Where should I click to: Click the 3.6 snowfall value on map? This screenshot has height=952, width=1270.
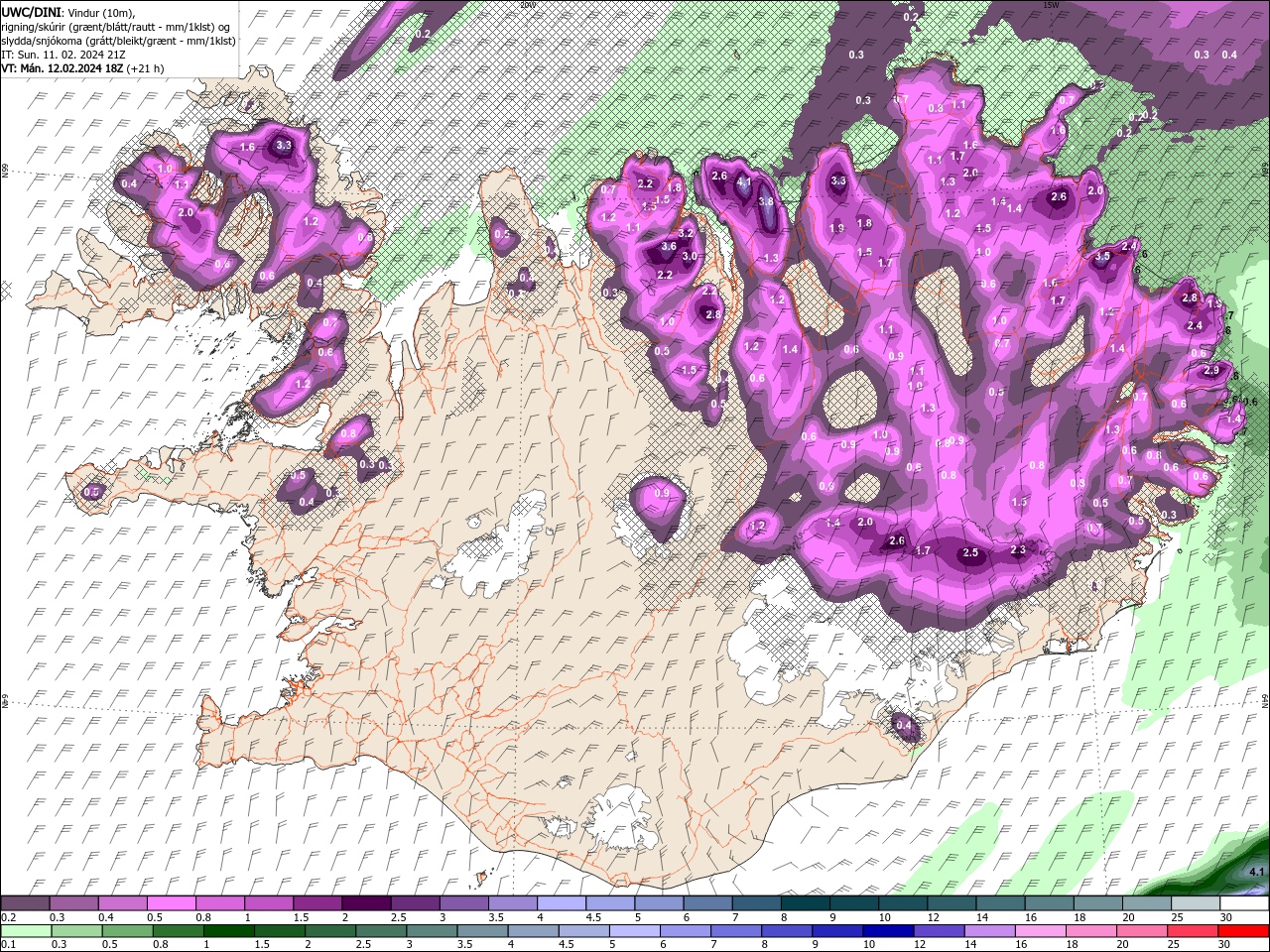pos(668,247)
